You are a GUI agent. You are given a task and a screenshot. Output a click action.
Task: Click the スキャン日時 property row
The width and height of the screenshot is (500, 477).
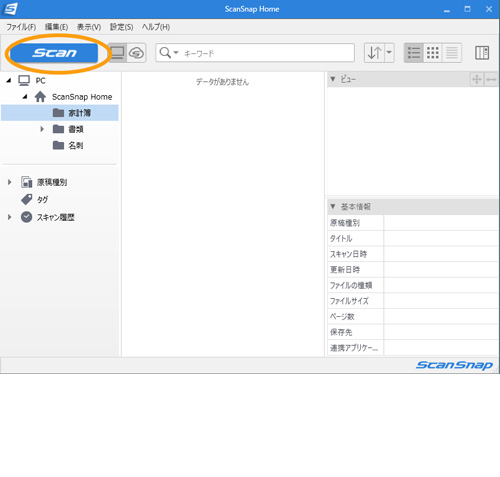click(413, 254)
